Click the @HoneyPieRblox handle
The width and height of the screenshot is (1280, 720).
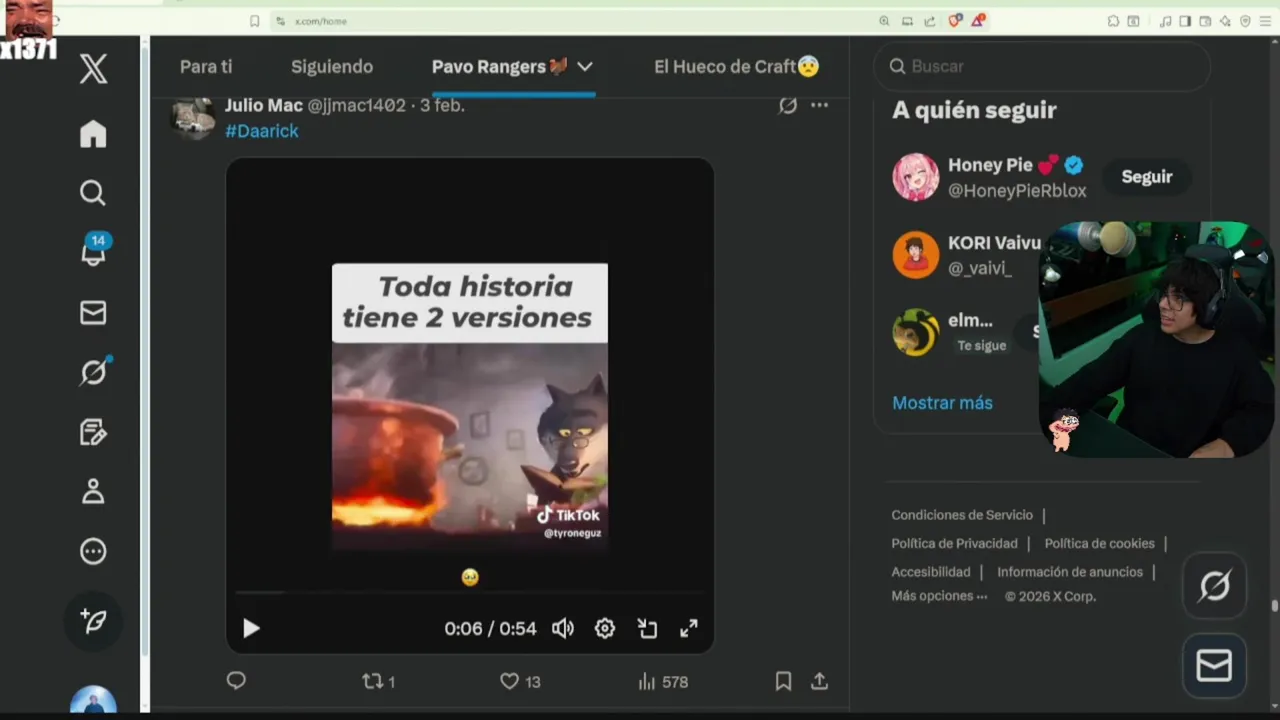pos(1017,191)
